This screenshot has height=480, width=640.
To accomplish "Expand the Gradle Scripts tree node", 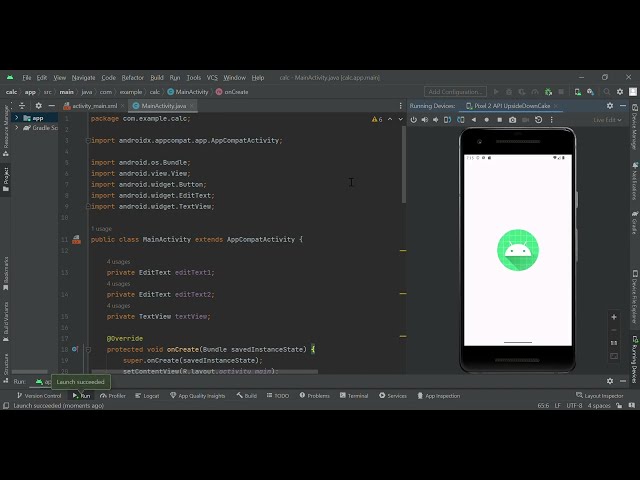I will pyautogui.click(x=16, y=128).
